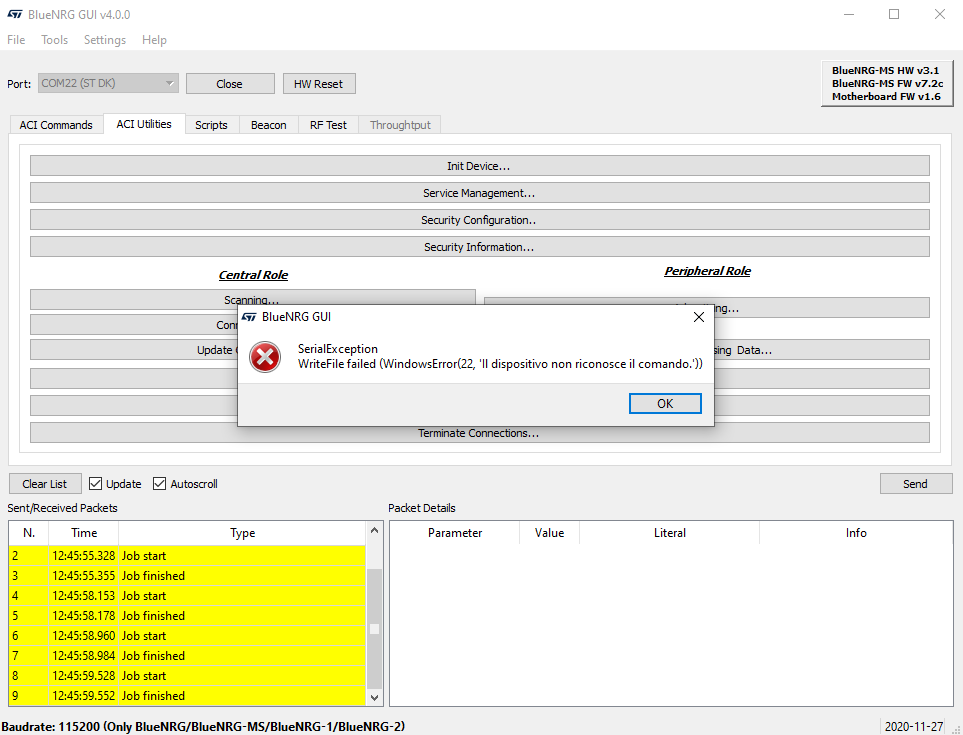Click the Value column header
963x735 pixels.
[549, 533]
